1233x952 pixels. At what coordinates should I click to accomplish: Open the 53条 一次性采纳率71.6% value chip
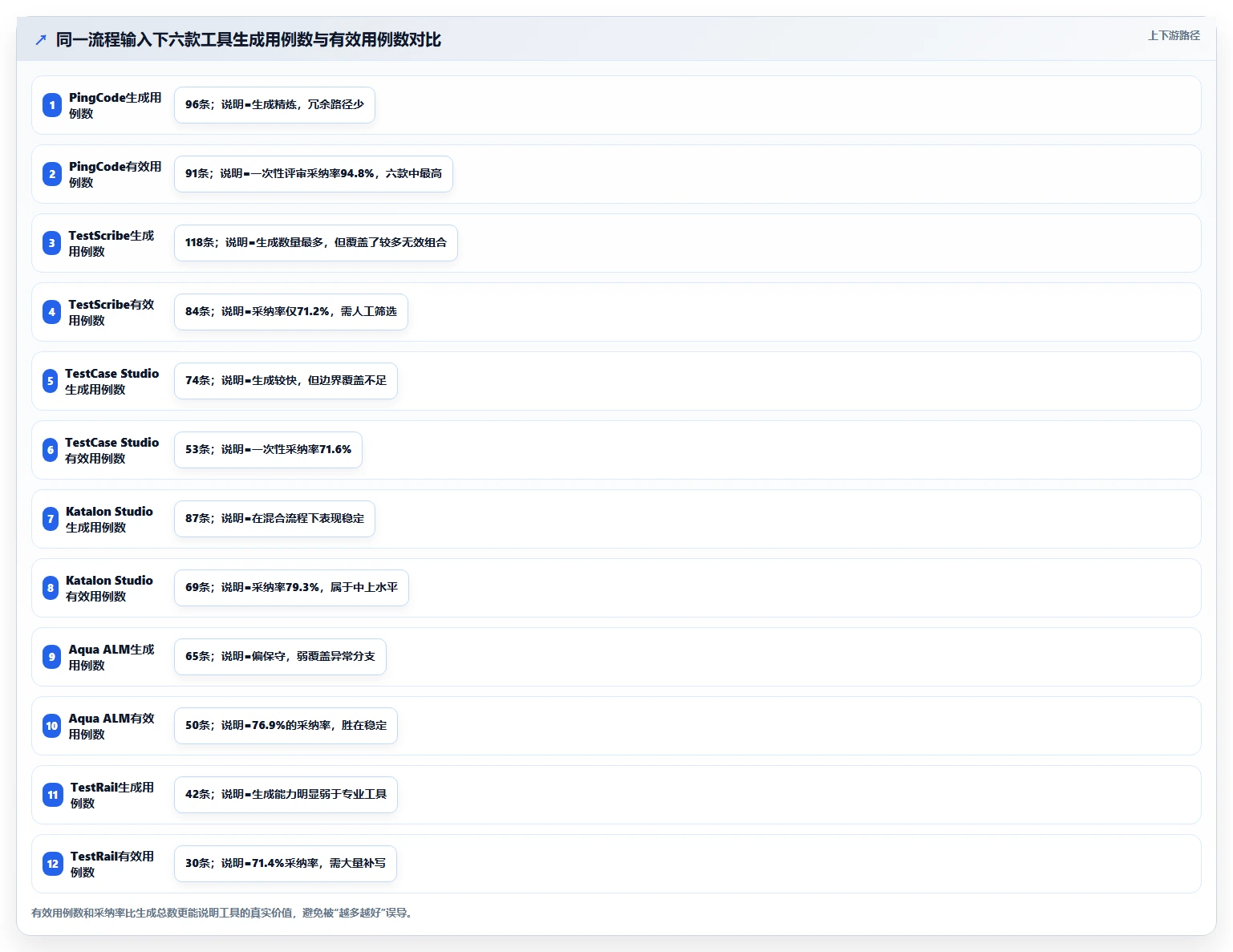click(268, 450)
